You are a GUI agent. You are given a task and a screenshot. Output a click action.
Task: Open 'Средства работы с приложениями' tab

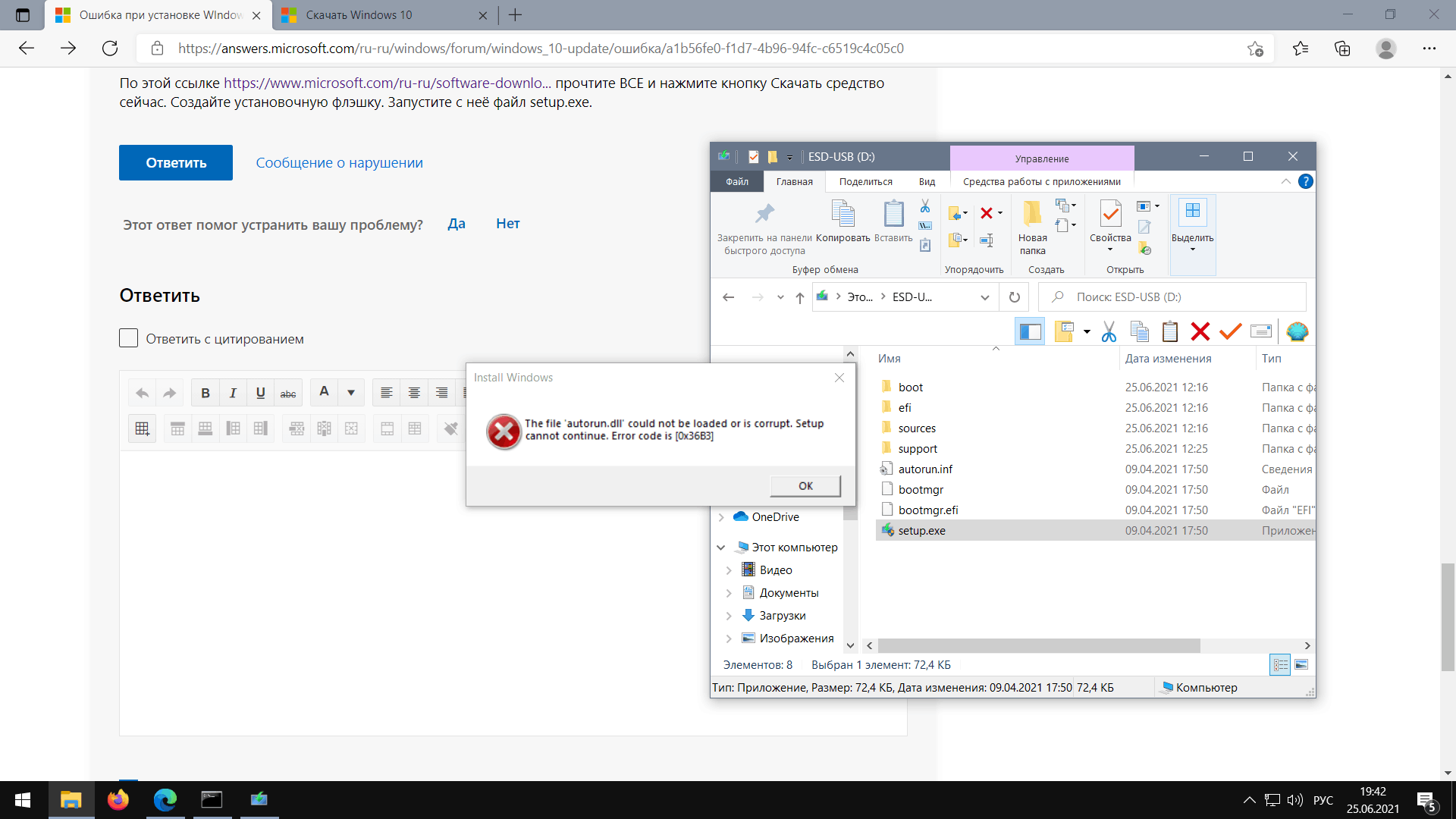click(1042, 182)
